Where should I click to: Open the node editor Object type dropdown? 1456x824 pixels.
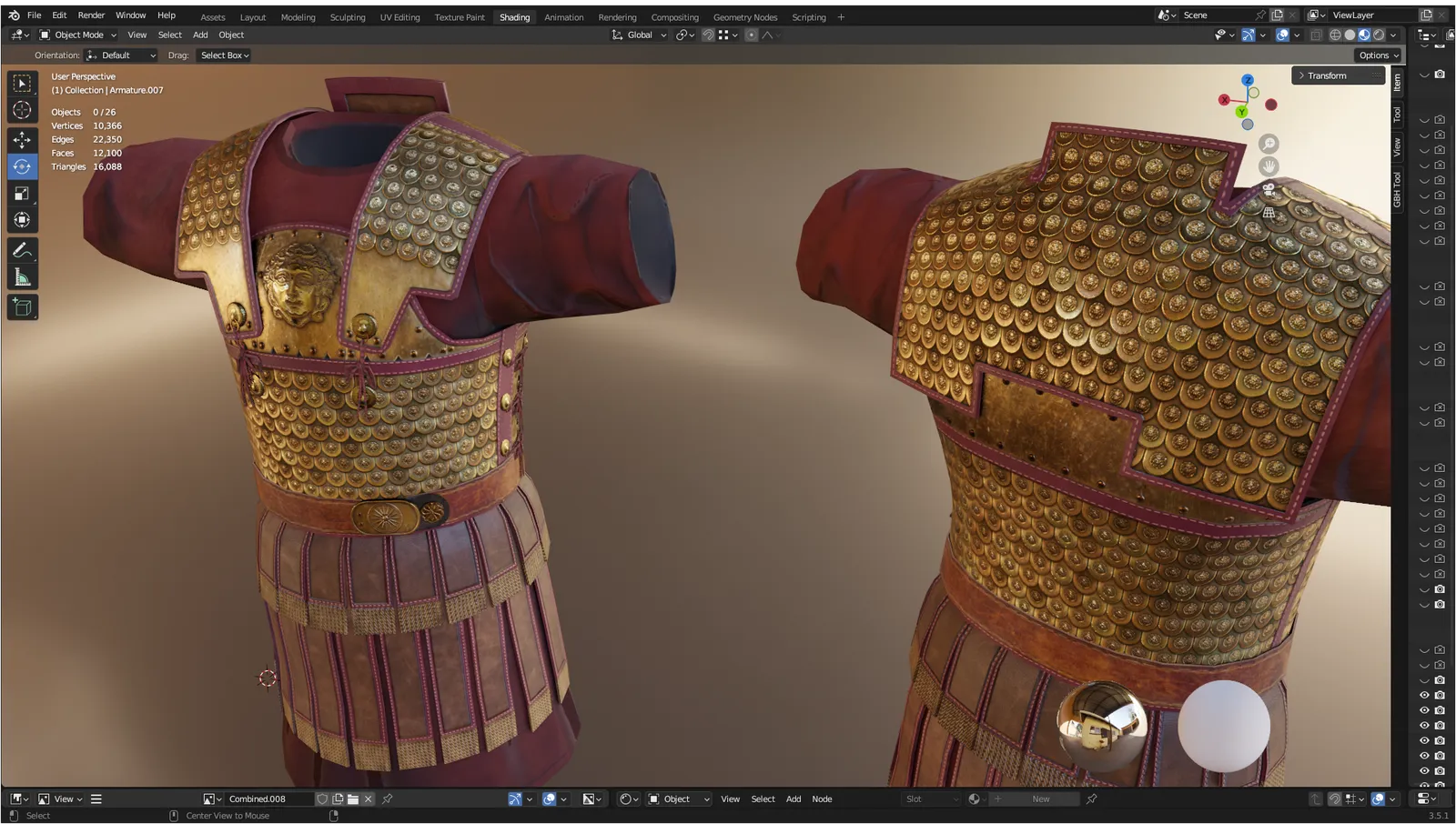(x=678, y=799)
